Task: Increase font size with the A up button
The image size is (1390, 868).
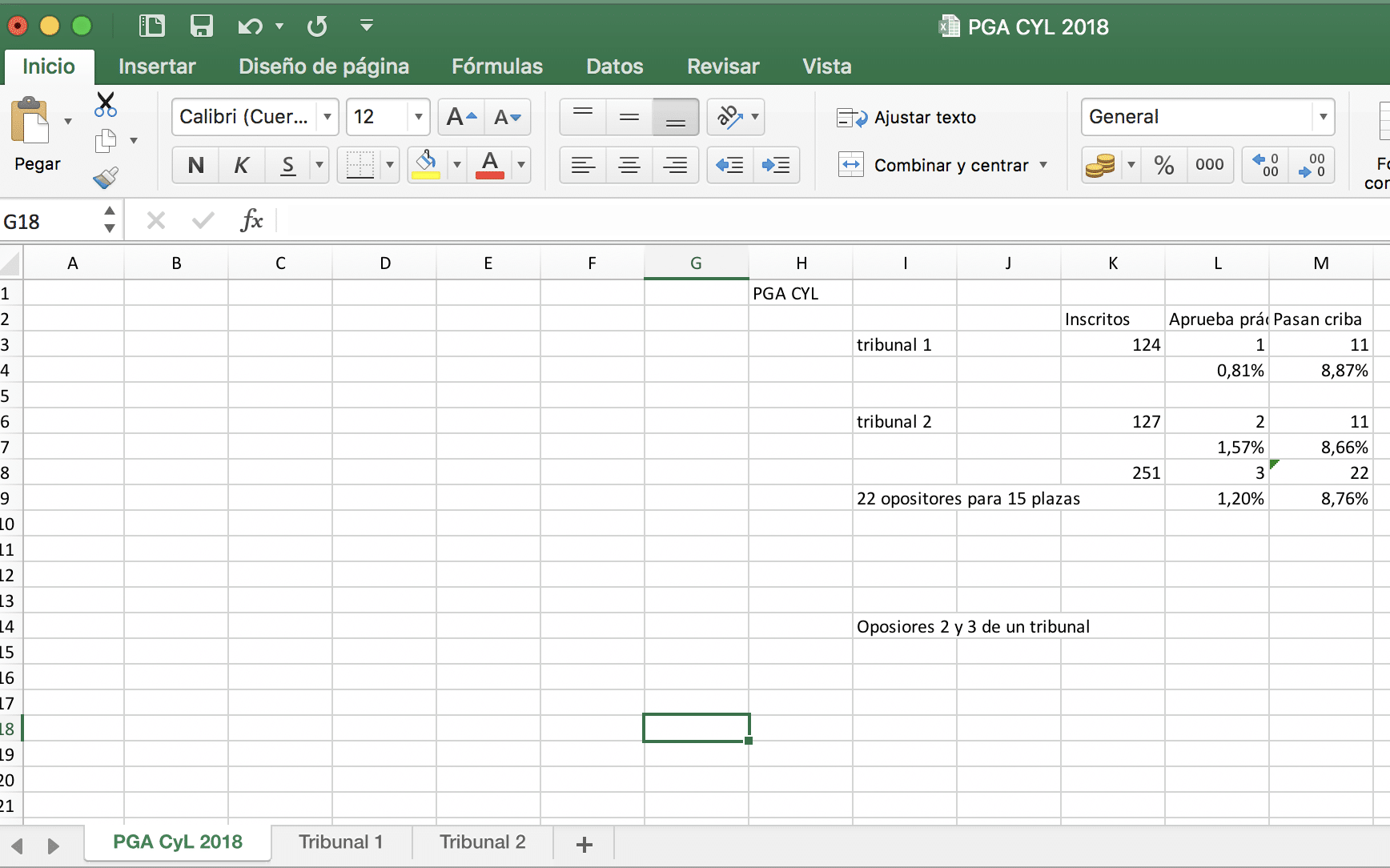Action: tap(461, 117)
